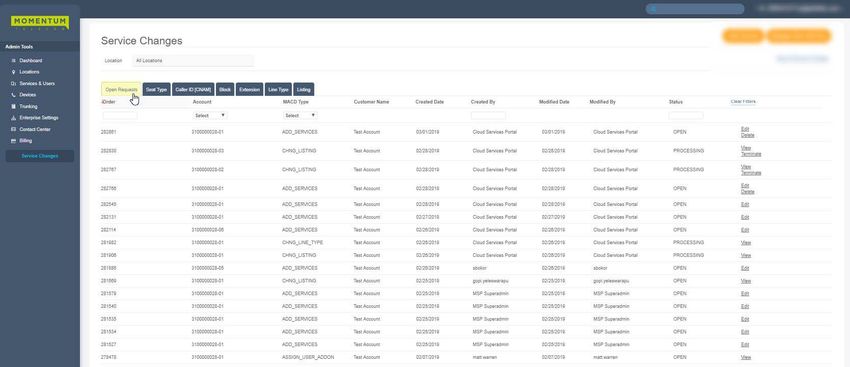Click the search magnifier icon in top bar

[x=654, y=9]
